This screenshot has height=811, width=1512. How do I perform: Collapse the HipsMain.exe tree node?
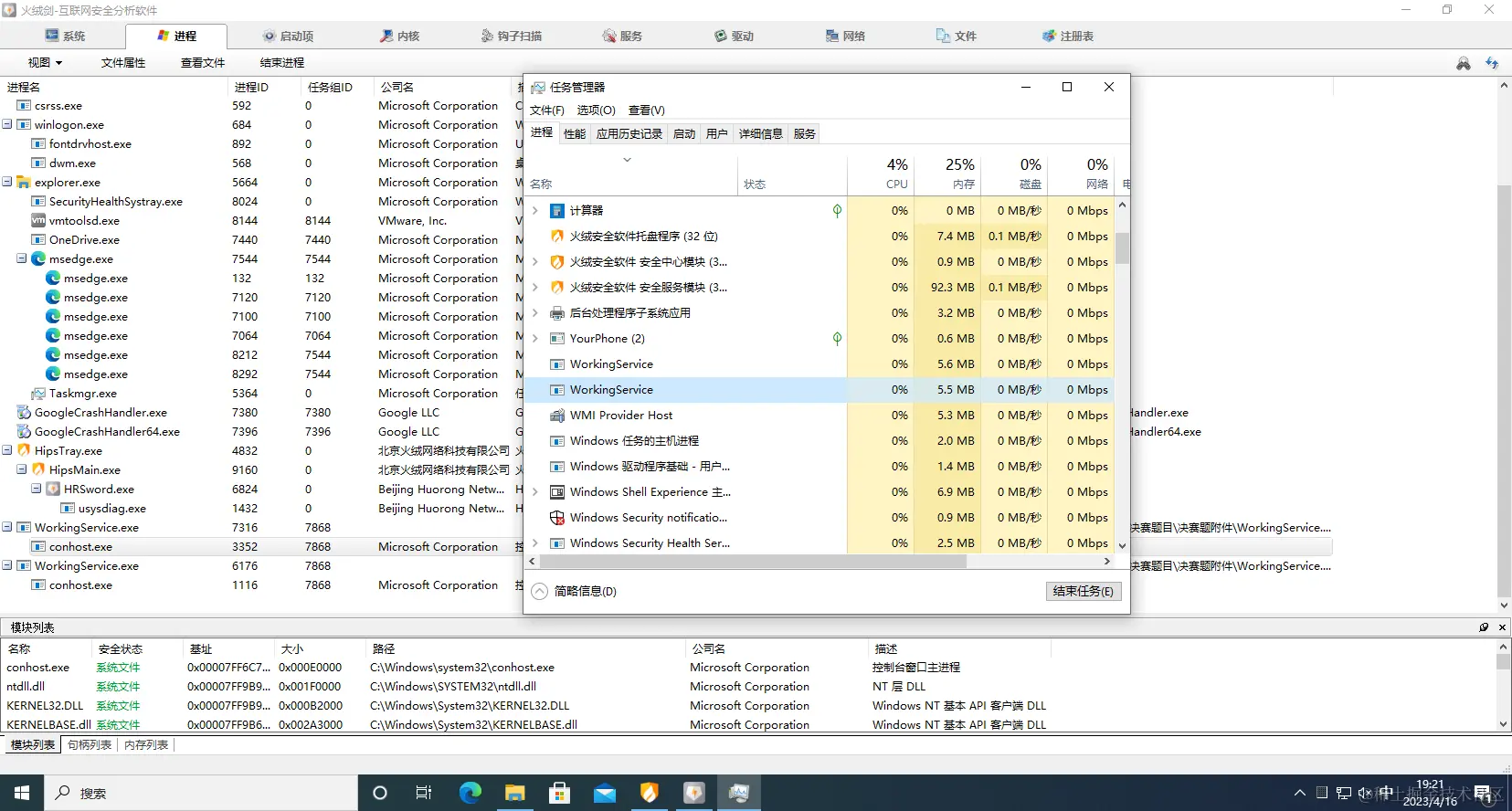[x=22, y=469]
